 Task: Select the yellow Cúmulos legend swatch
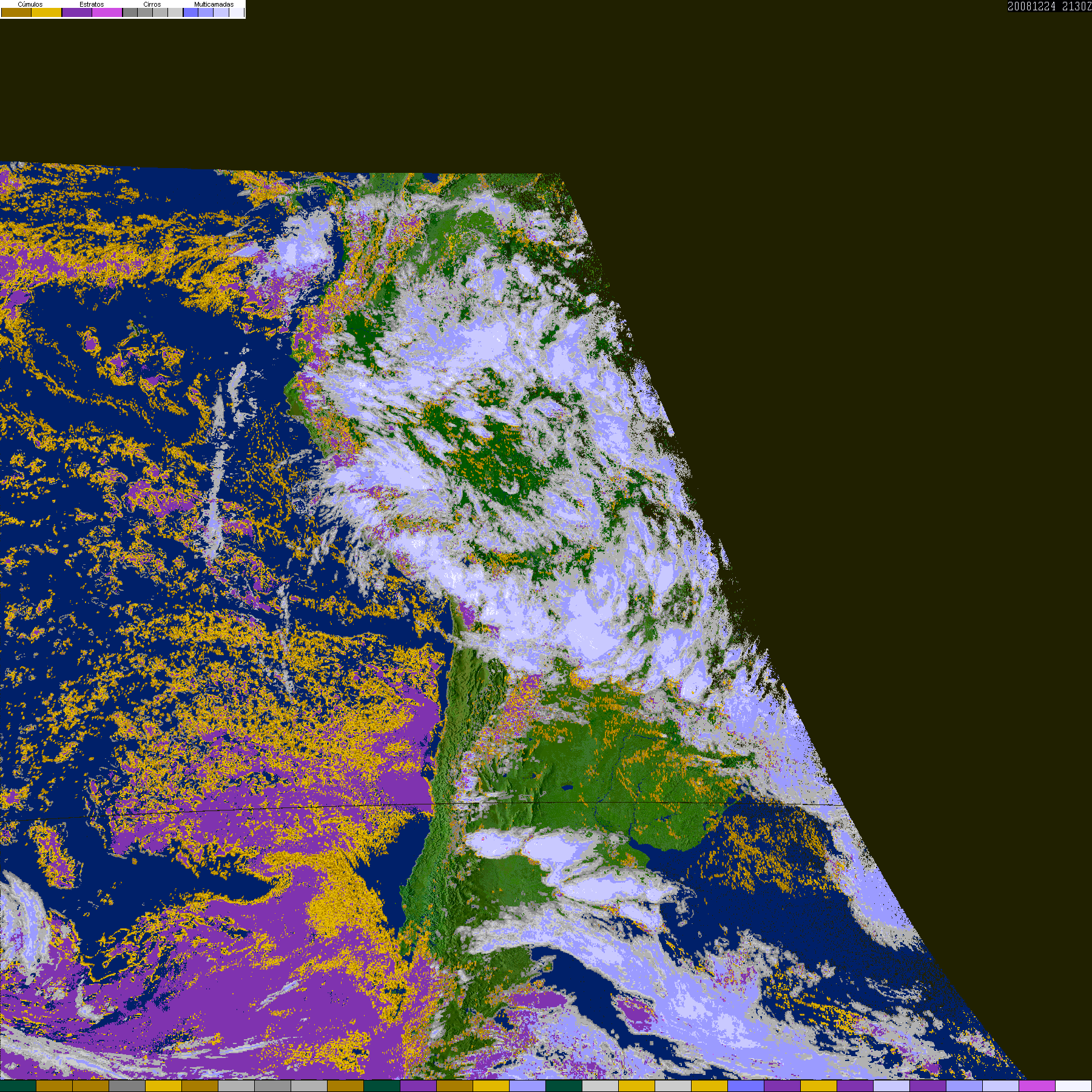47,13
